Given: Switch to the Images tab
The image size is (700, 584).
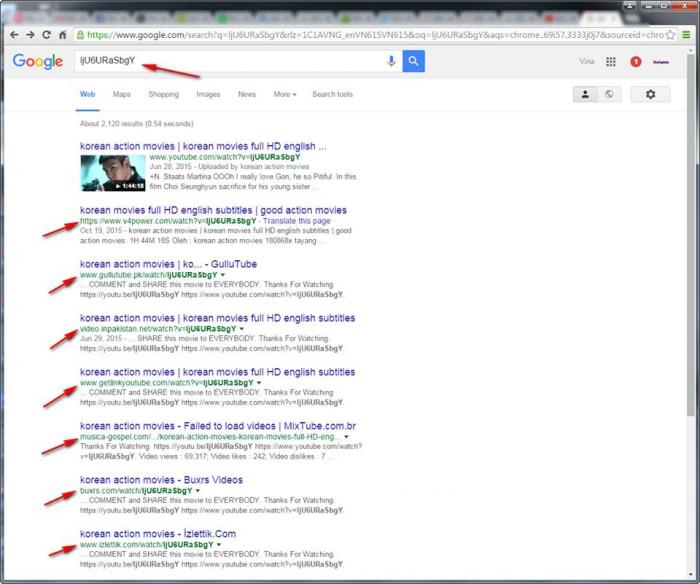Looking at the screenshot, I should [x=208, y=94].
